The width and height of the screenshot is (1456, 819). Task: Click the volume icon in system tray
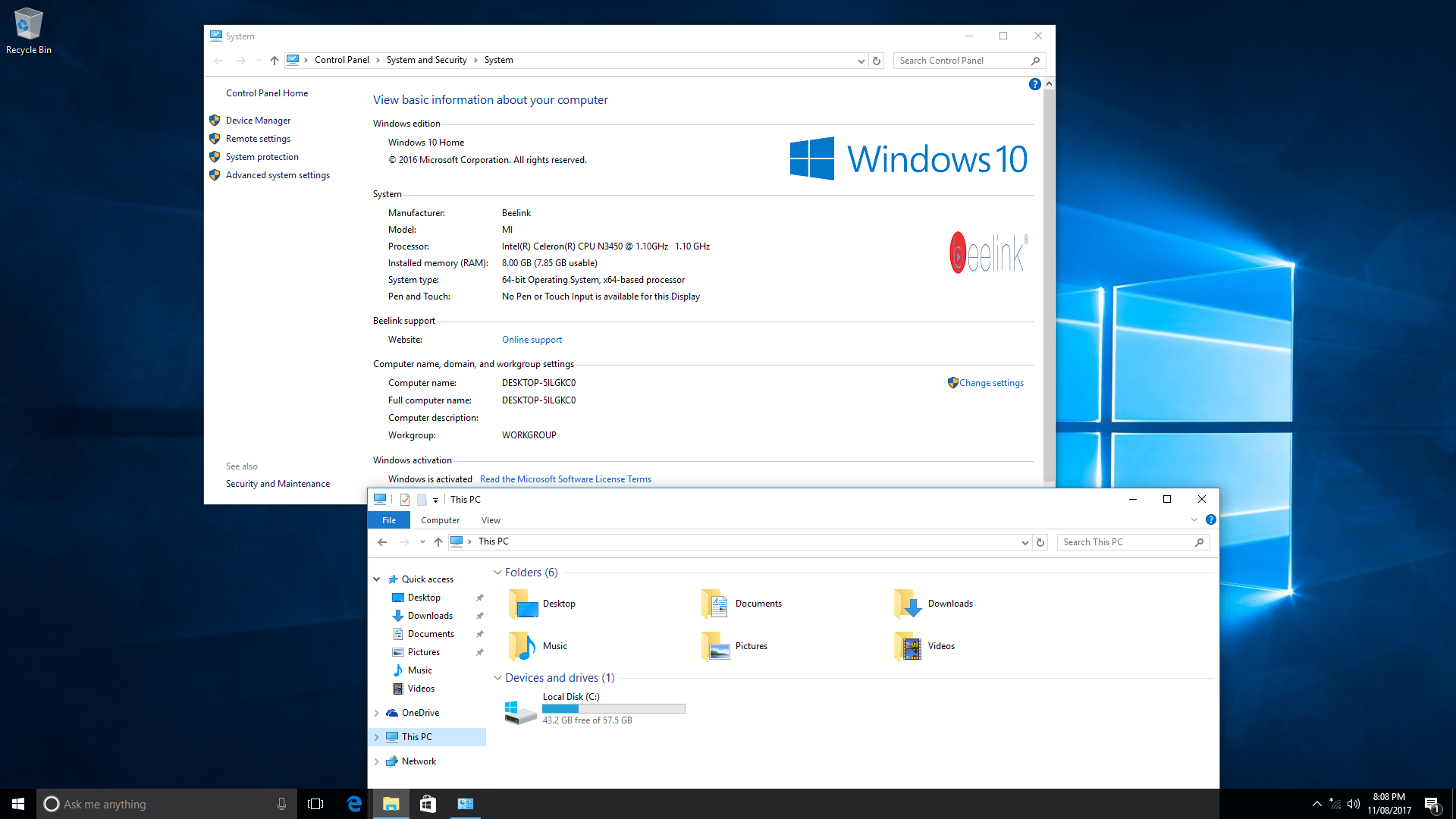[1354, 804]
